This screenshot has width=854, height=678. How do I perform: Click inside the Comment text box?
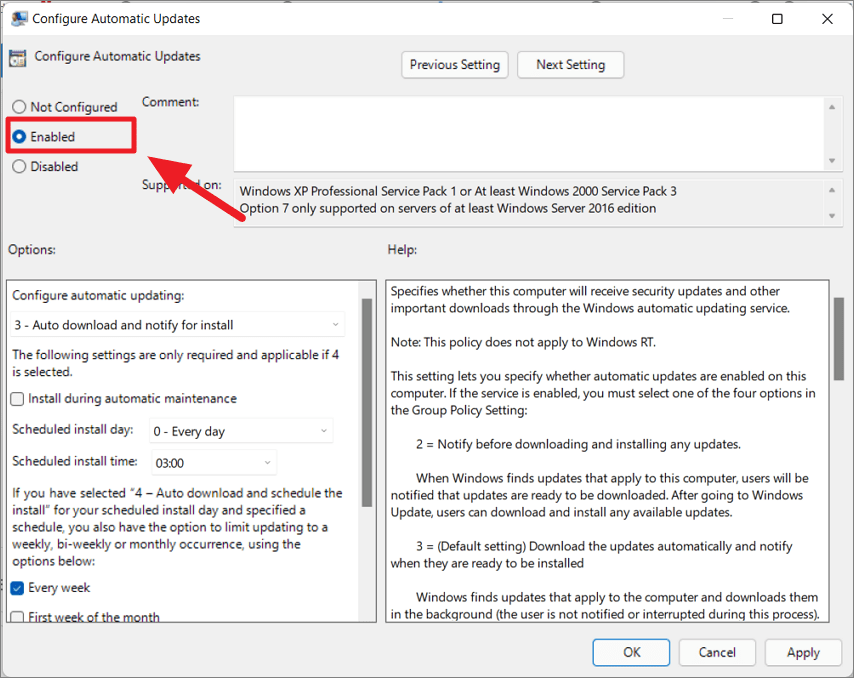pos(528,133)
